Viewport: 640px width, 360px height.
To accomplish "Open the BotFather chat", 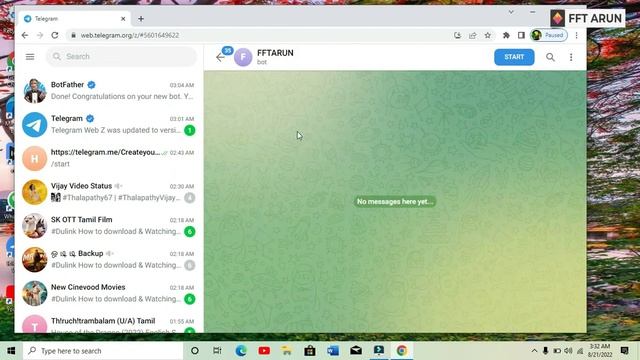I will tap(109, 91).
